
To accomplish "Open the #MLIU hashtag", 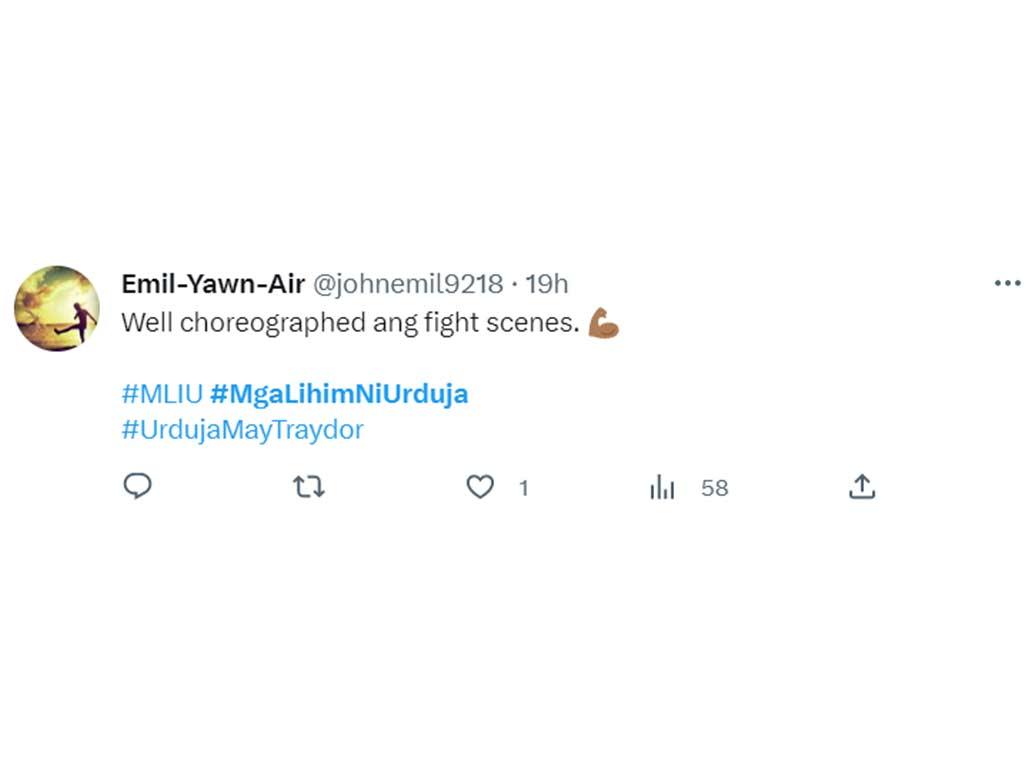I will pos(162,394).
